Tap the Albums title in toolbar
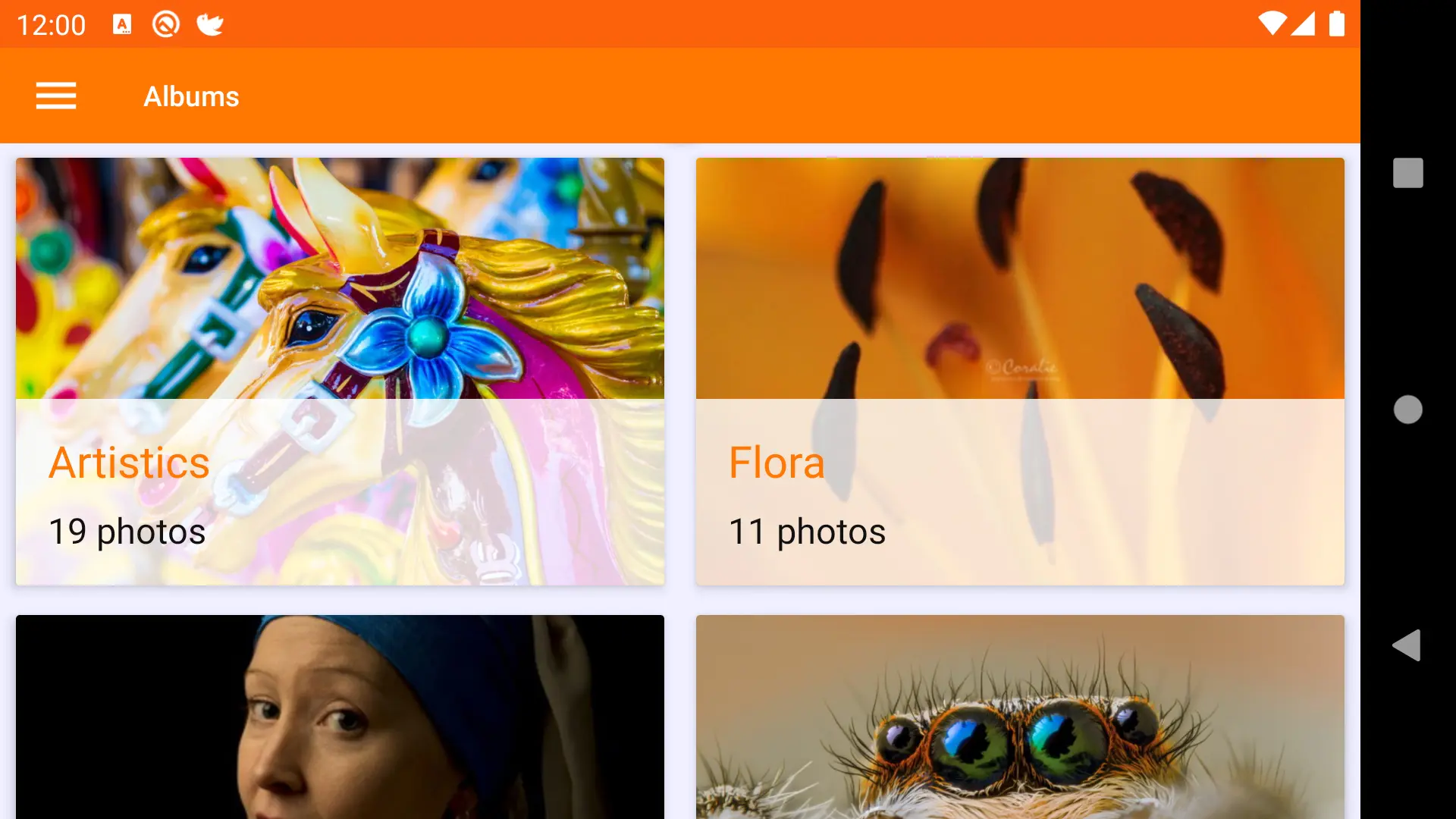The height and width of the screenshot is (819, 1456). pyautogui.click(x=191, y=96)
